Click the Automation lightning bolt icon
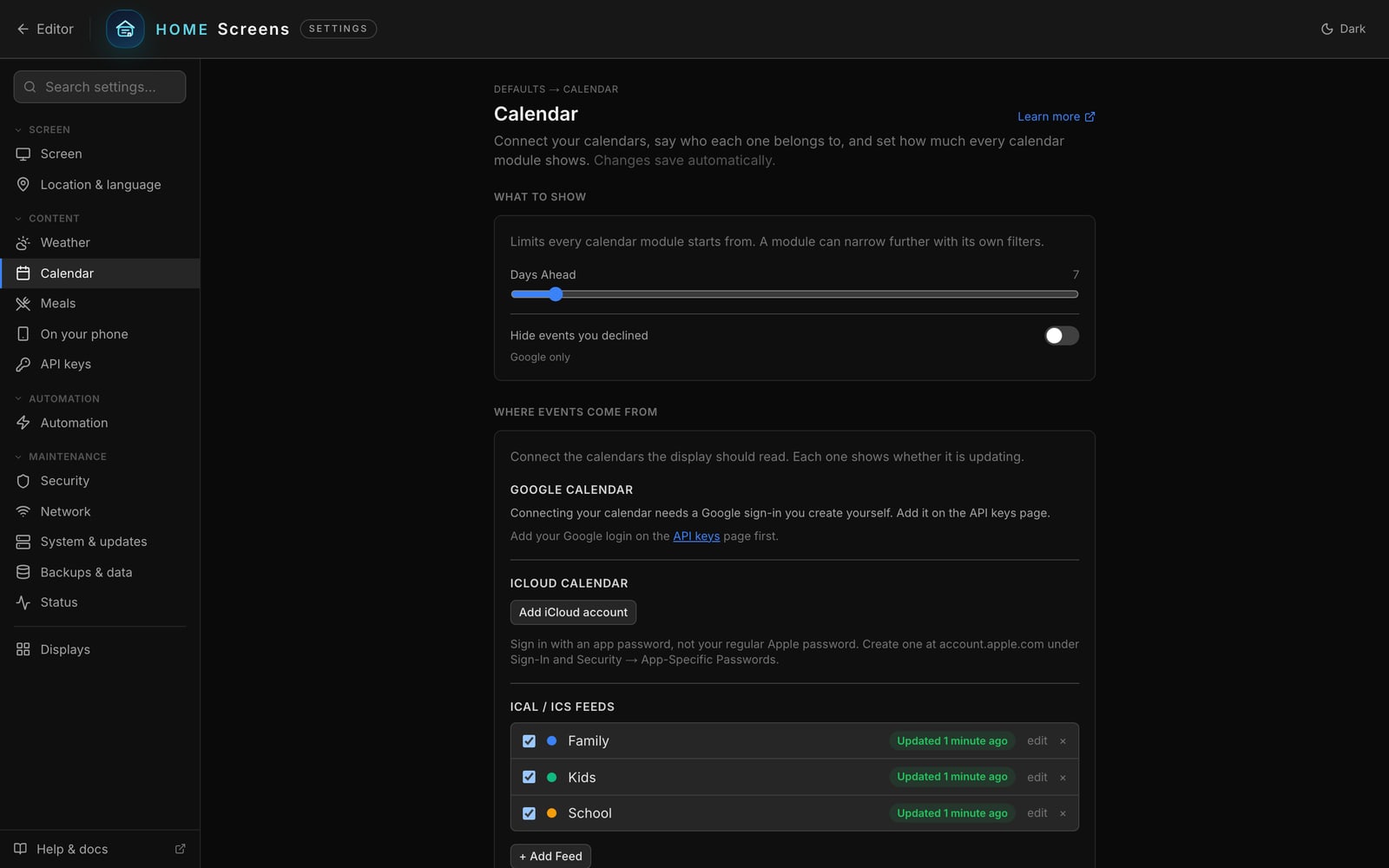Screen dimensions: 1389x868 pos(23,423)
